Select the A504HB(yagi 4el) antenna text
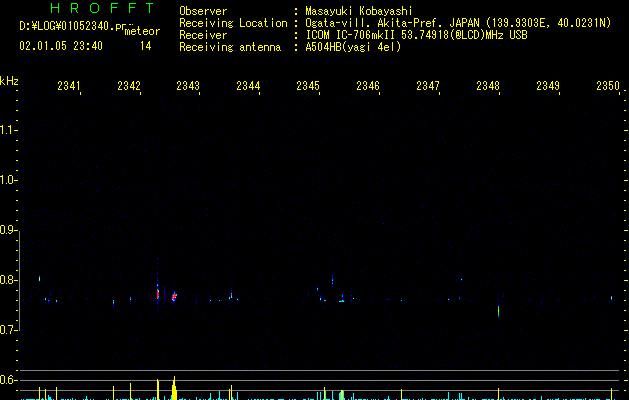This screenshot has height=400, width=629. point(353,47)
